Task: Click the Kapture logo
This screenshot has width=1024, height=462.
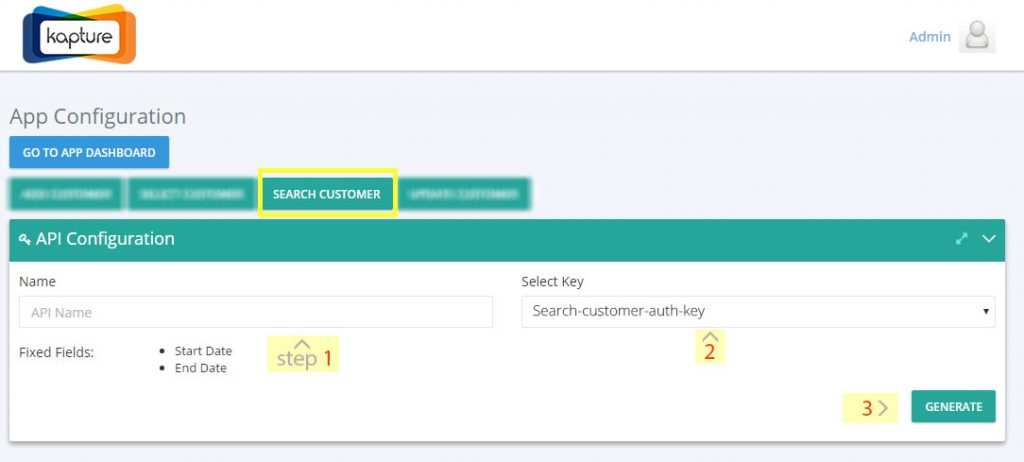Action: [79, 34]
